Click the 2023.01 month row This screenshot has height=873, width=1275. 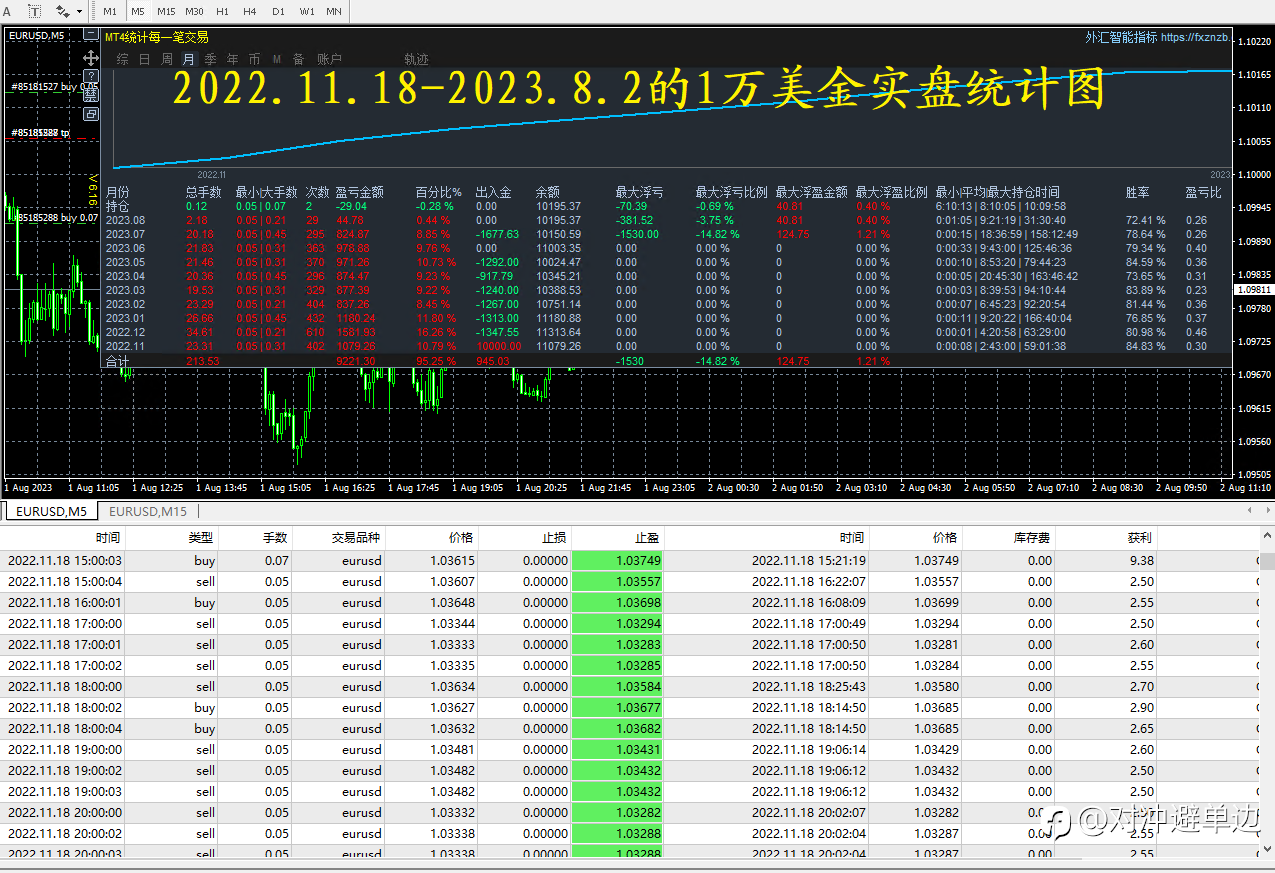click(665, 318)
